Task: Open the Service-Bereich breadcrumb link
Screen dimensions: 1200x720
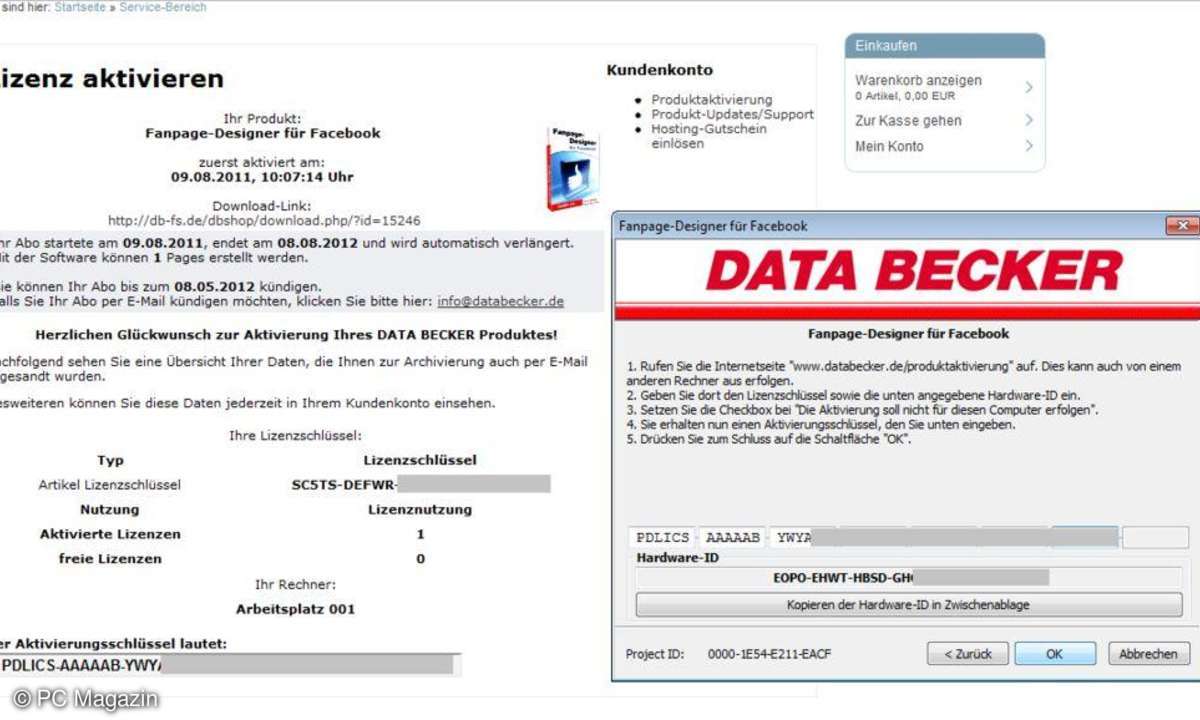Action: pos(163,7)
